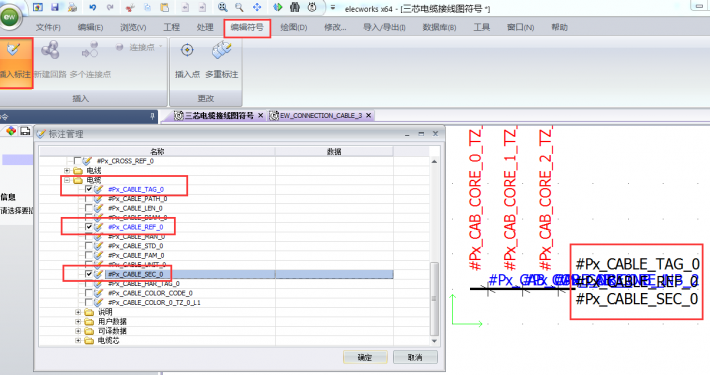Uncheck the #Px_CABLE_REF_0 checkbox
This screenshot has width=710, height=375.
89,226
